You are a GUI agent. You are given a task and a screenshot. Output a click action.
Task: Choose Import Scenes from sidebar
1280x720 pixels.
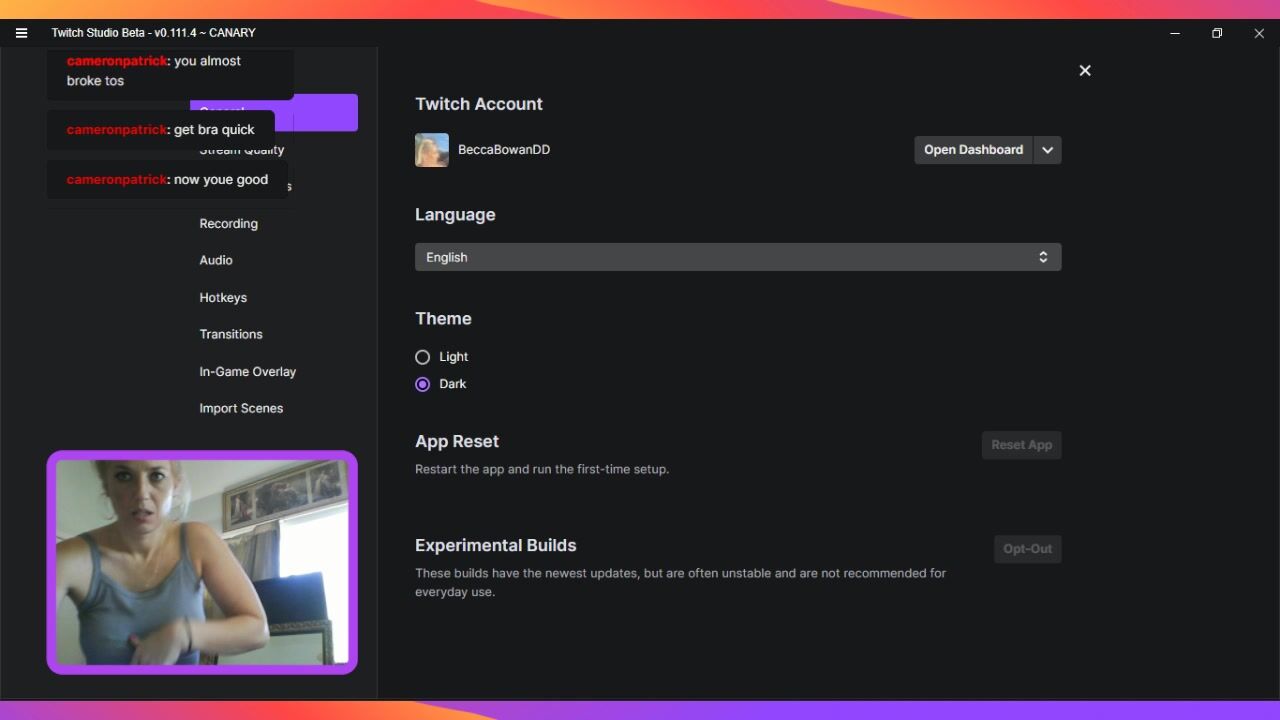[241, 408]
